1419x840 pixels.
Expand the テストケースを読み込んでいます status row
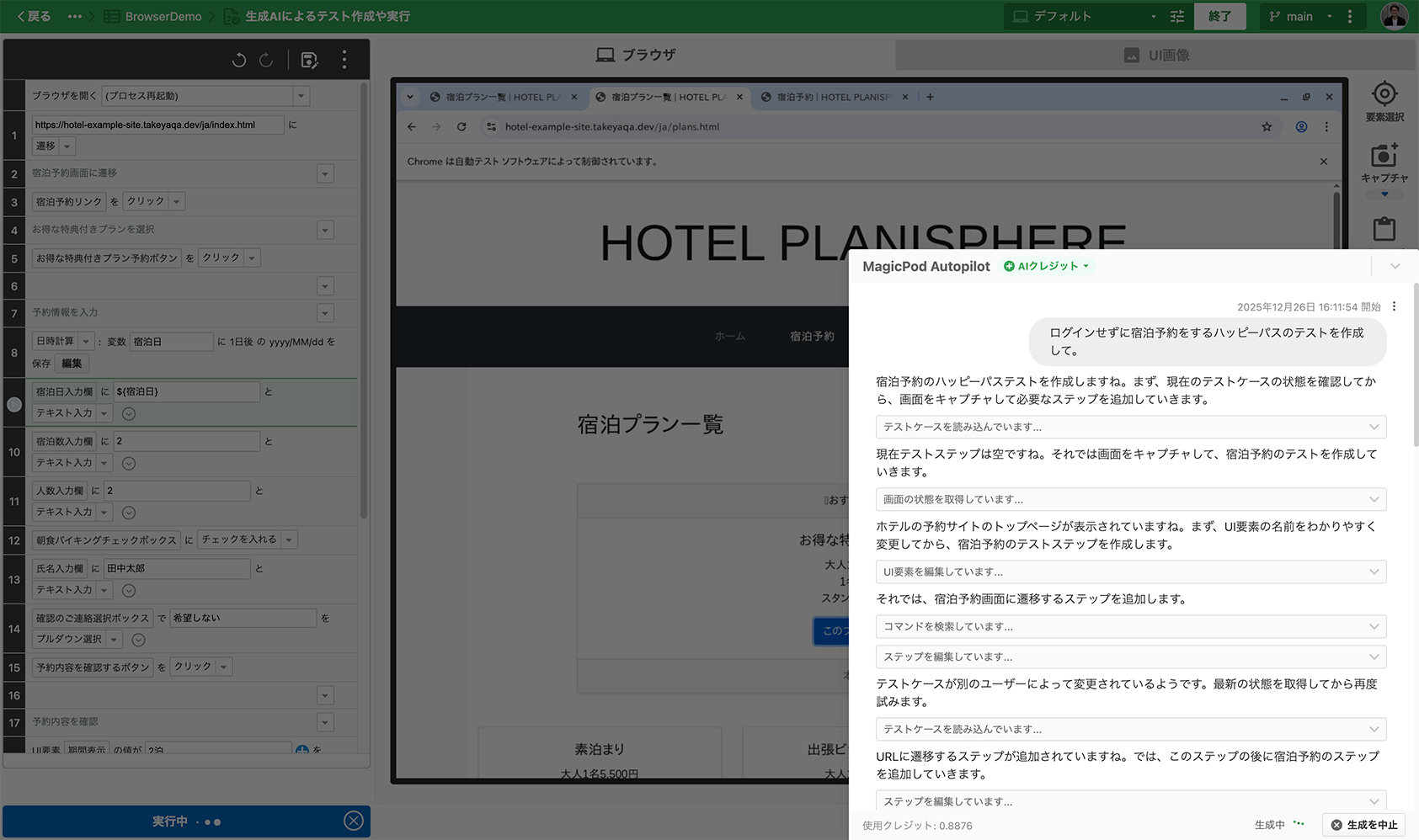(1374, 427)
